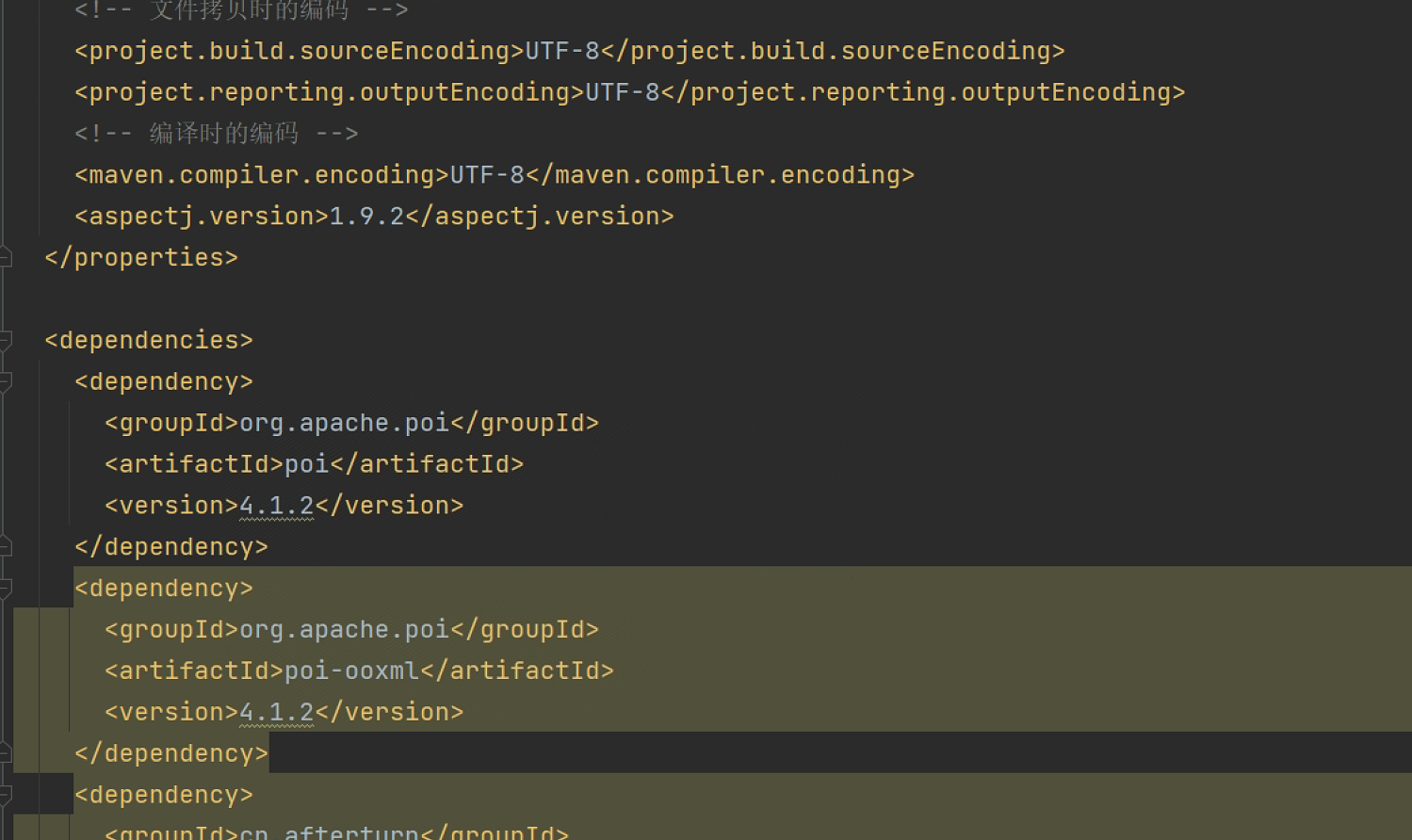Fold the poi-ooxml dependency block in gutter
This screenshot has height=840, width=1412.
[x=6, y=589]
